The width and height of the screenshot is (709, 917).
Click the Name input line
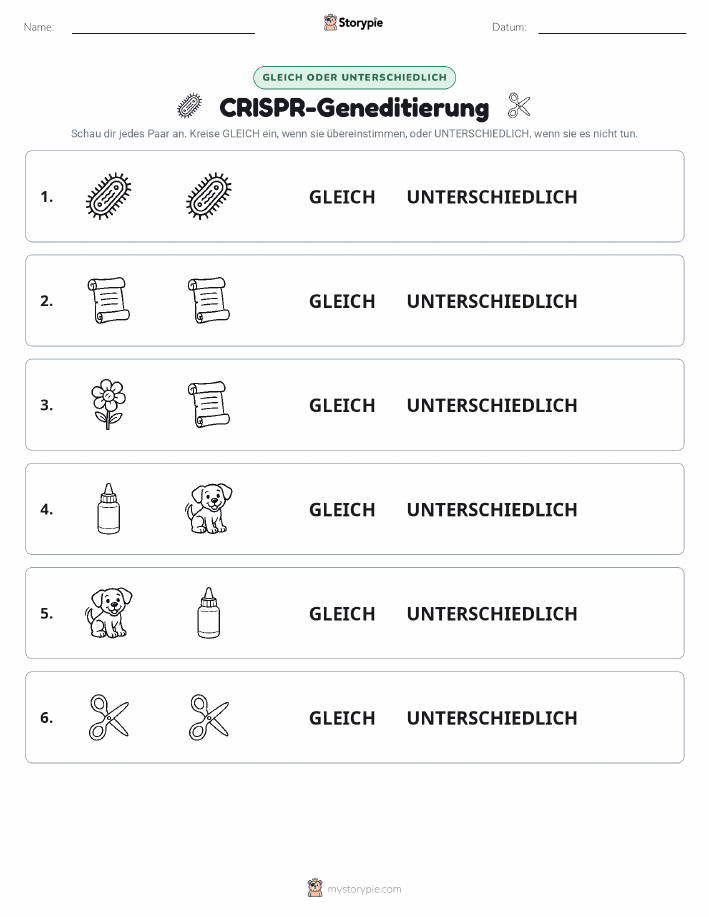click(x=163, y=28)
